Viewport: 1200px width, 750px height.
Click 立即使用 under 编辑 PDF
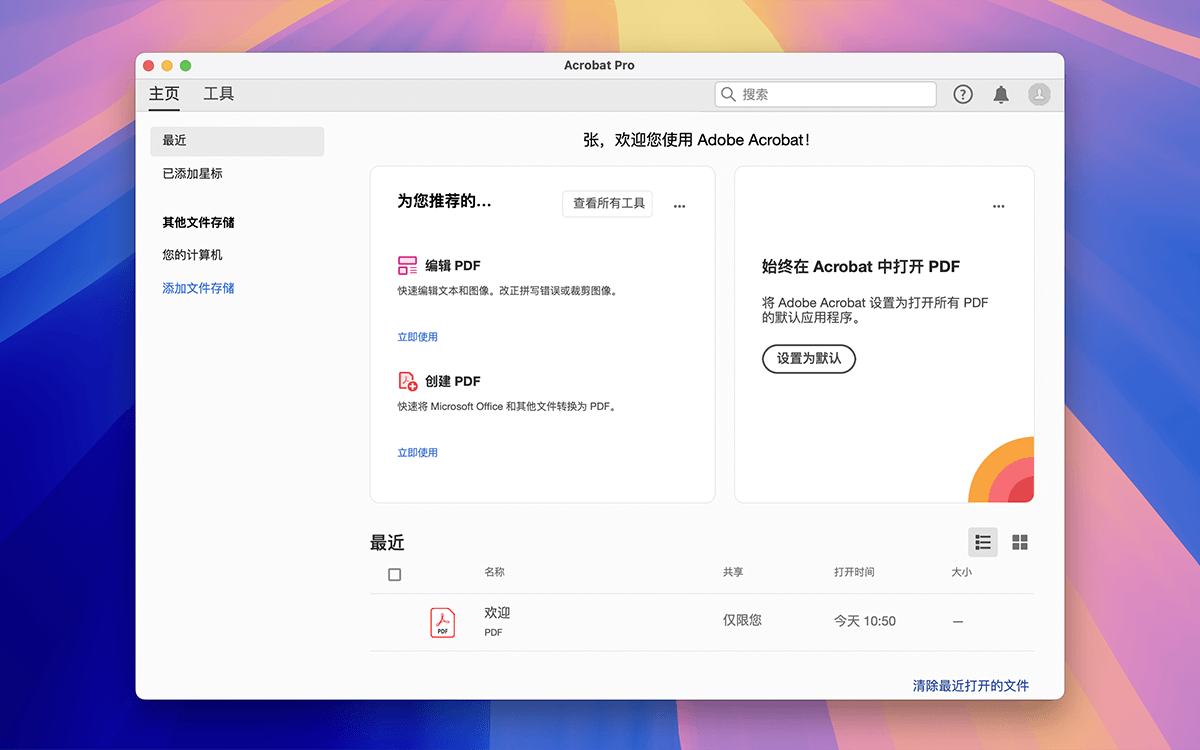coord(418,337)
